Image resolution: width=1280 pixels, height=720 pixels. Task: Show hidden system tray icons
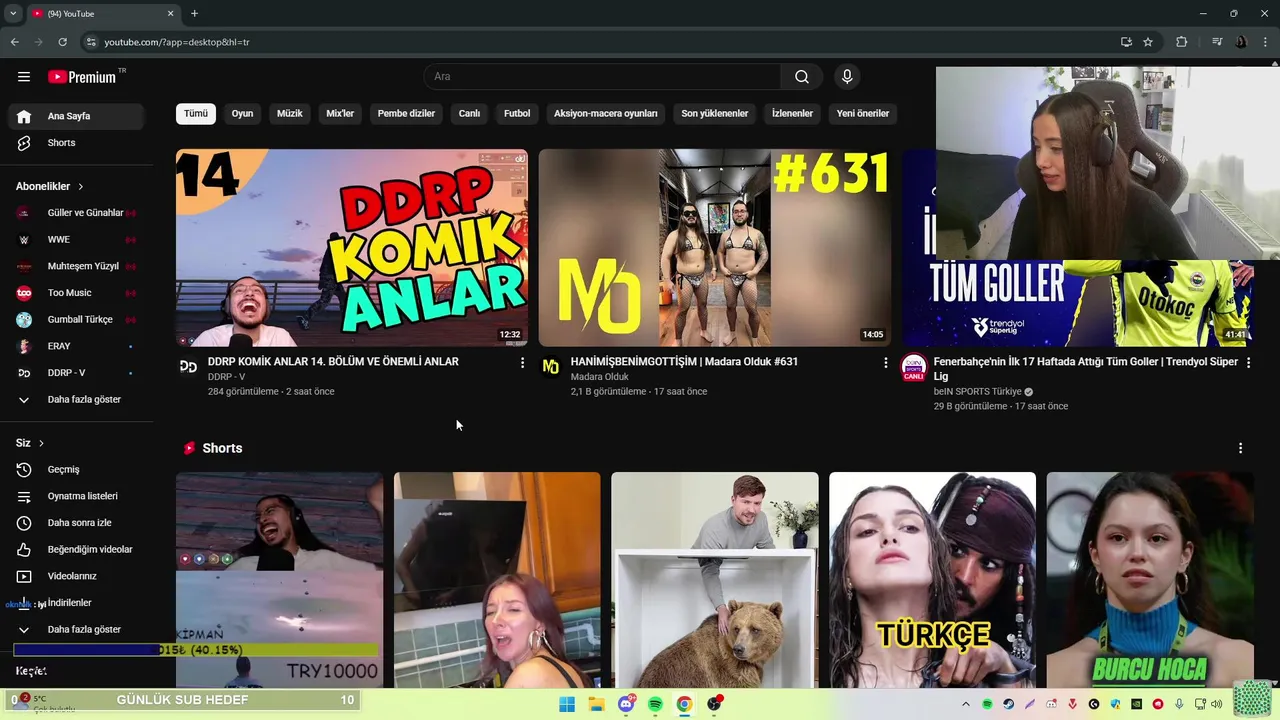click(965, 704)
